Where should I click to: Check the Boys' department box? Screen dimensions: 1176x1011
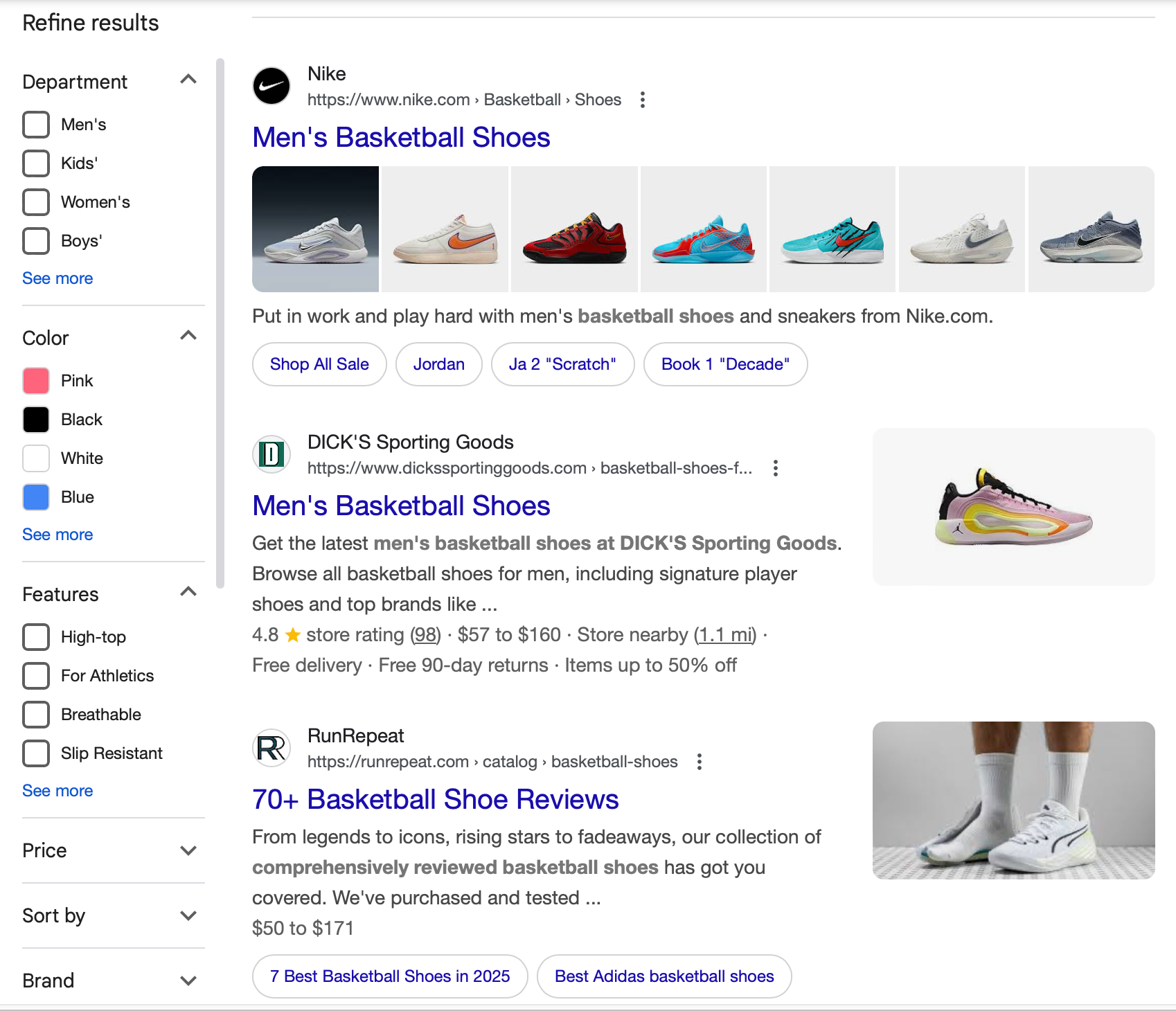pos(36,241)
